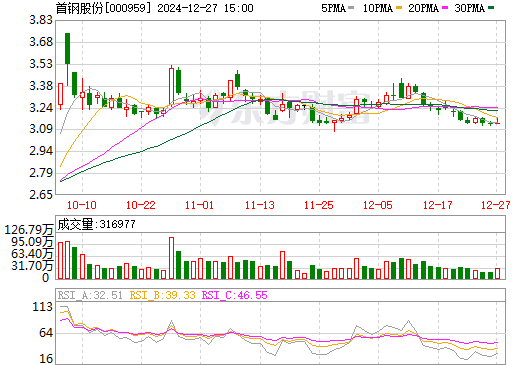Image resolution: width=520 pixels, height=365 pixels.
Task: Click the 3.38 price axis label
Action: pos(41,86)
